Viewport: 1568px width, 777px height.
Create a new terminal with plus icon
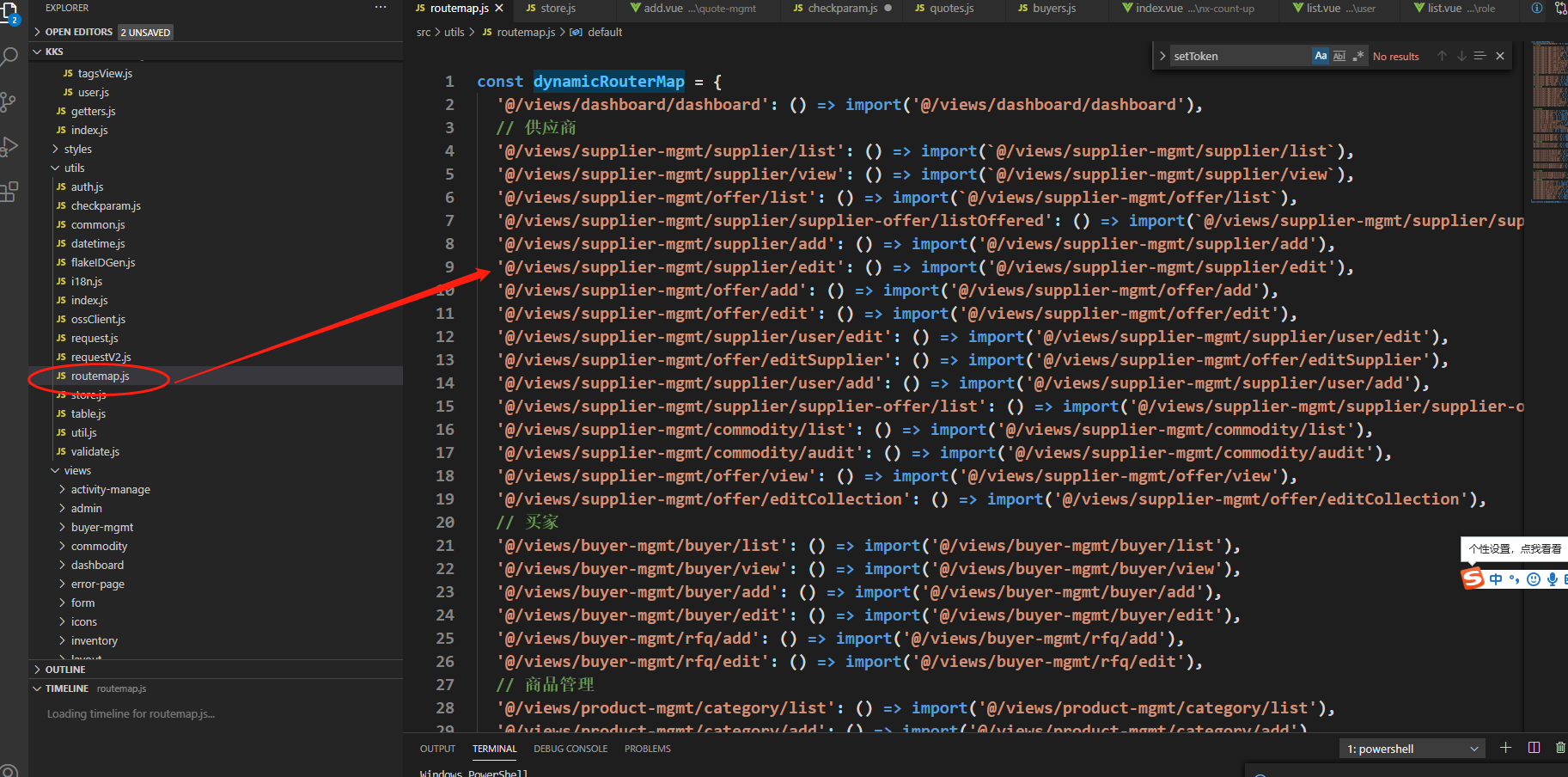tap(1505, 748)
